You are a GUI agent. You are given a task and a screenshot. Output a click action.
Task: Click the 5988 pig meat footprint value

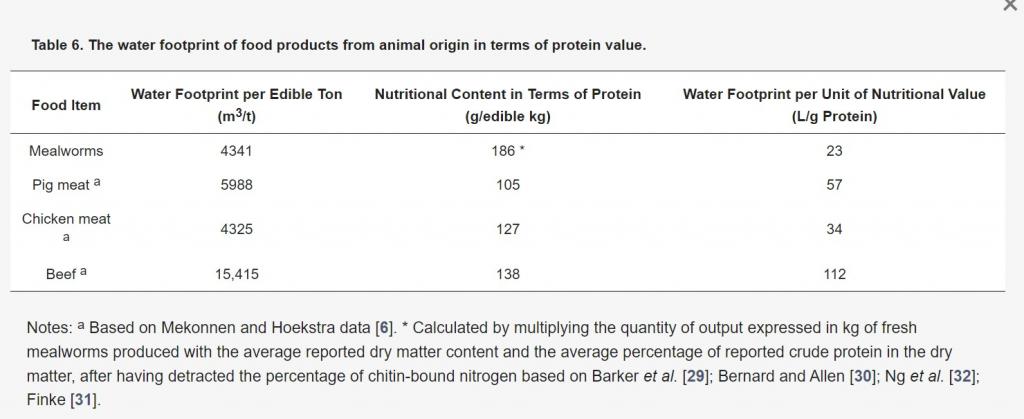[x=236, y=185]
